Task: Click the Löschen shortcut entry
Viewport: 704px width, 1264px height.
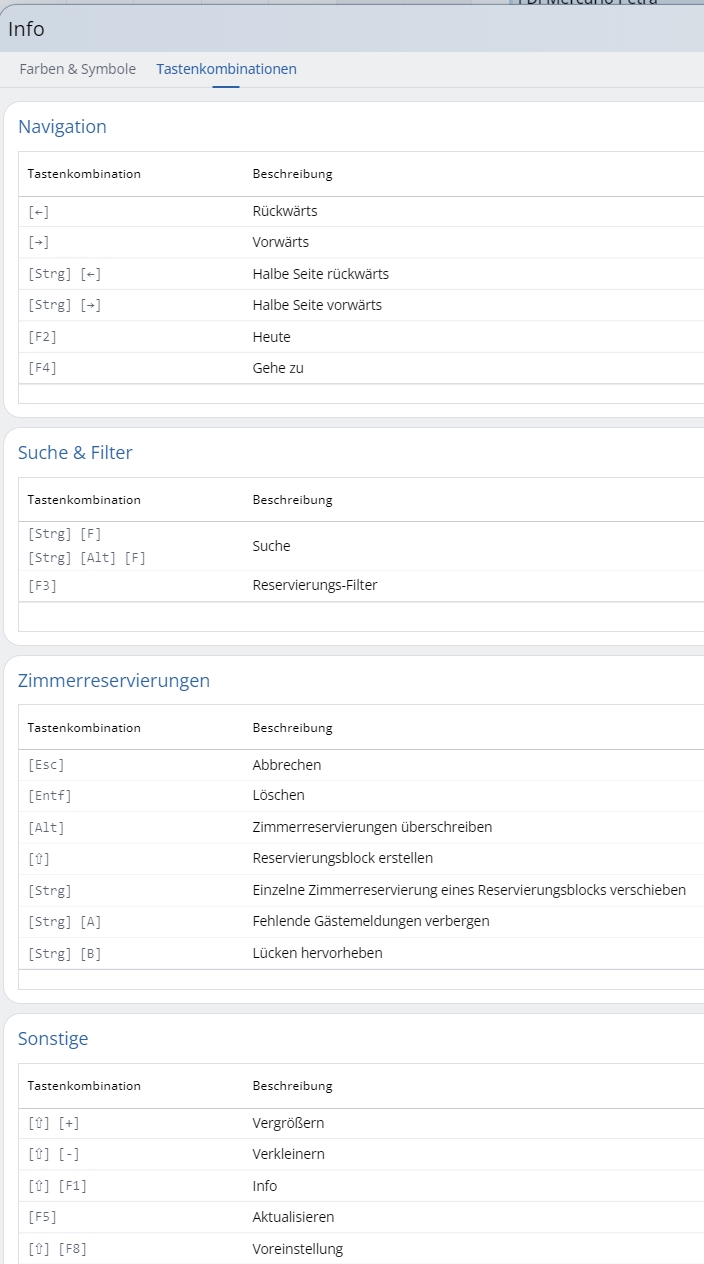Action: (276, 795)
